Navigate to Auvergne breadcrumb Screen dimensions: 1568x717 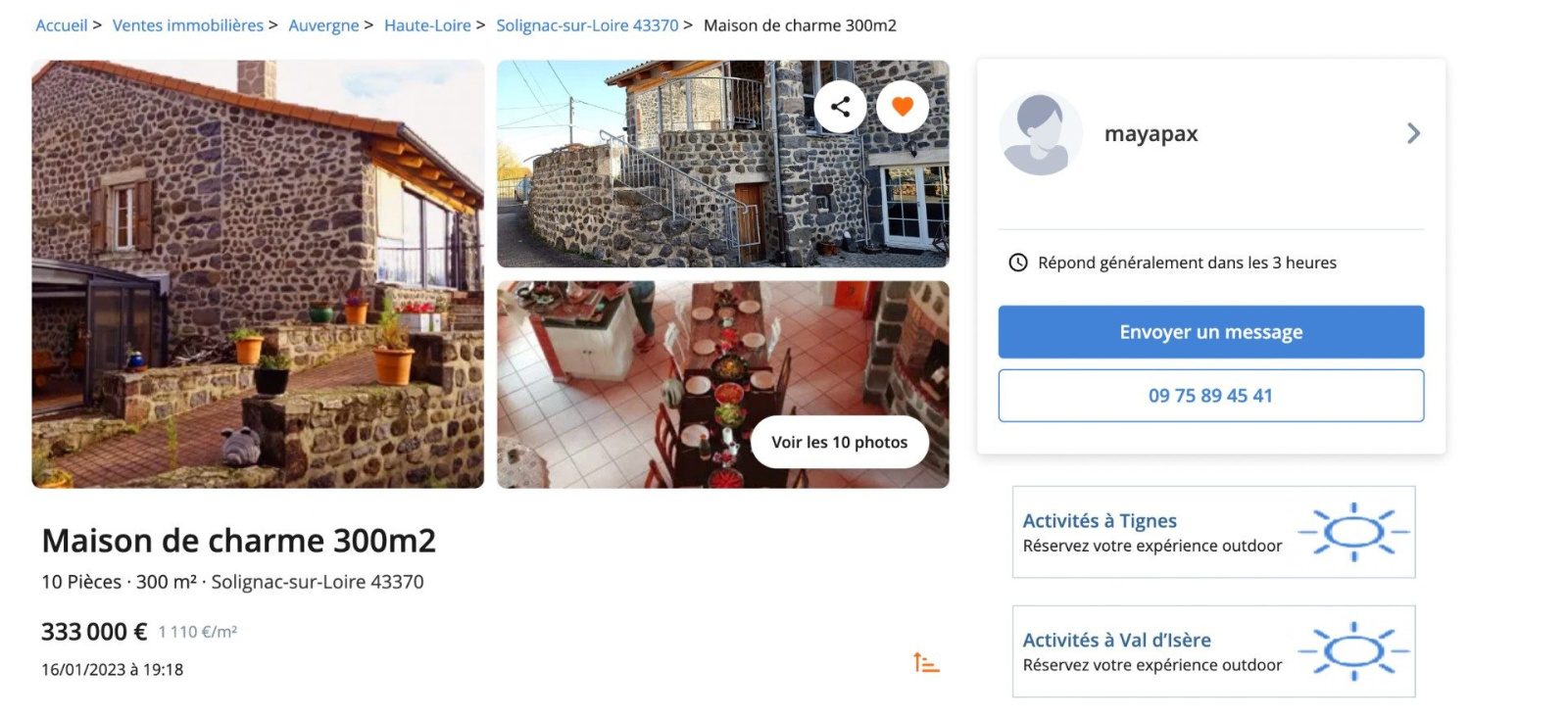point(323,25)
